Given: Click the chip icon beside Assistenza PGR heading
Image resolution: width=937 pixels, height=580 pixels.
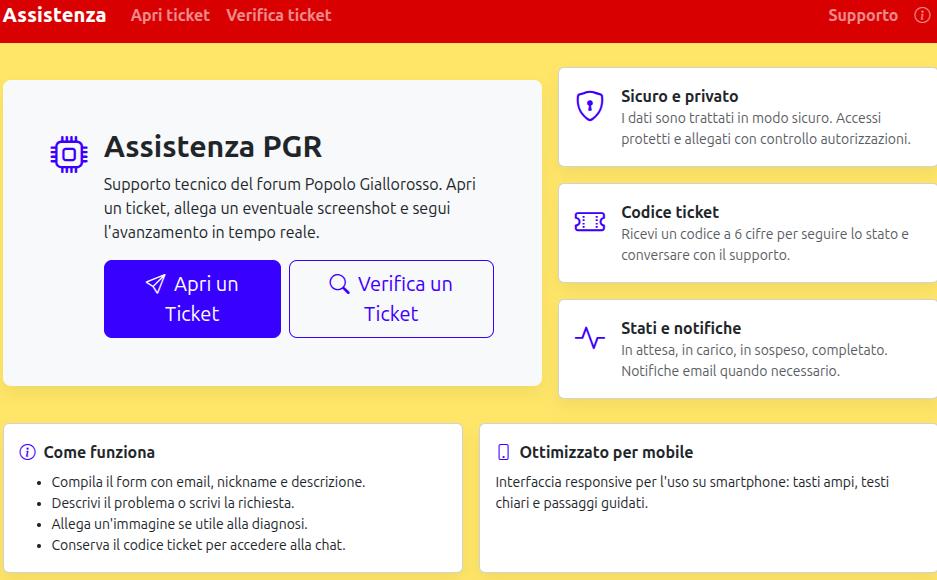Looking at the screenshot, I should click(68, 152).
